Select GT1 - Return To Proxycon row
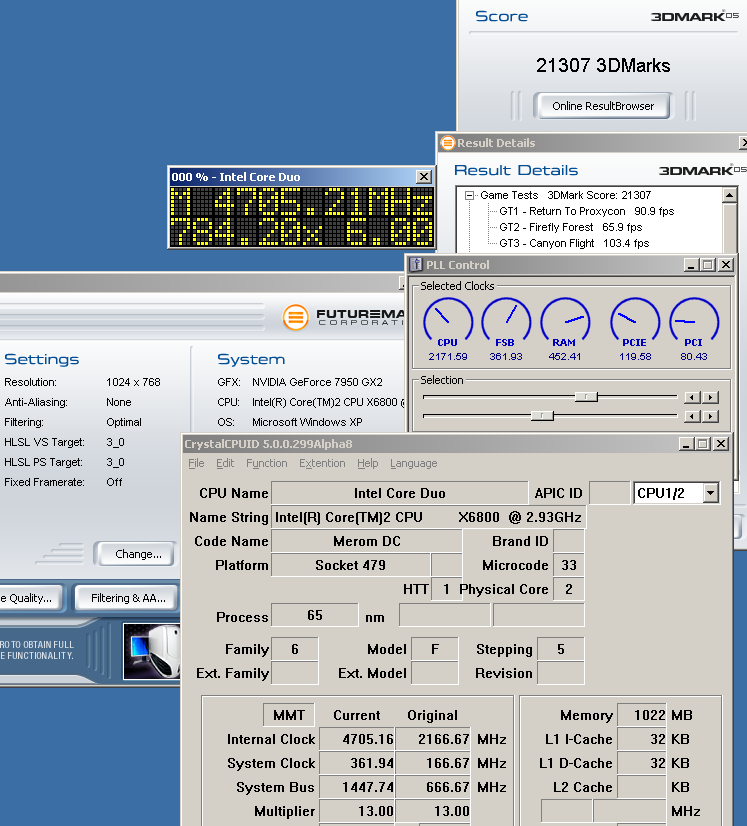This screenshot has width=747, height=826. click(x=586, y=211)
